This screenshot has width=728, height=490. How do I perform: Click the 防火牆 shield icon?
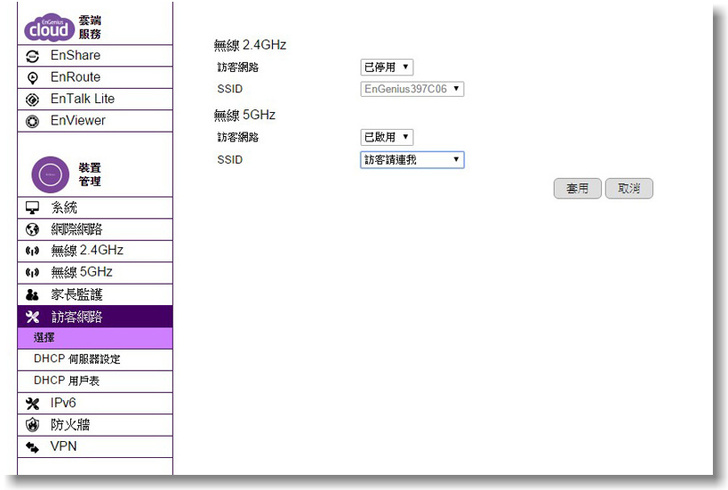[x=32, y=425]
